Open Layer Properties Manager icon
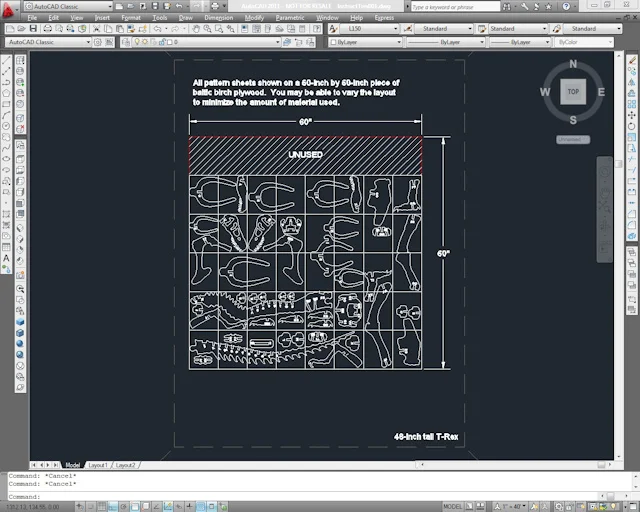The height and width of the screenshot is (512, 640). tap(126, 42)
